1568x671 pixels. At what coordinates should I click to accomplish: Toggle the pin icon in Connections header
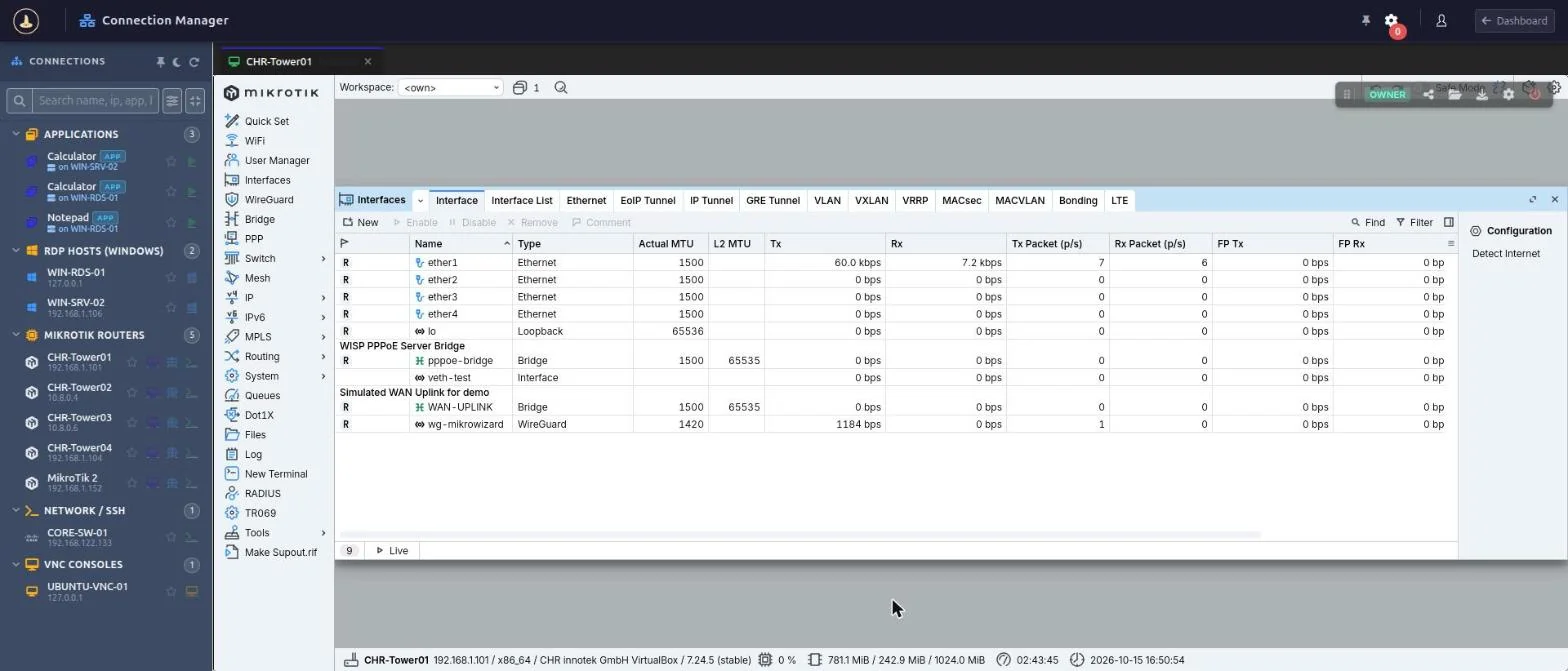(160, 62)
